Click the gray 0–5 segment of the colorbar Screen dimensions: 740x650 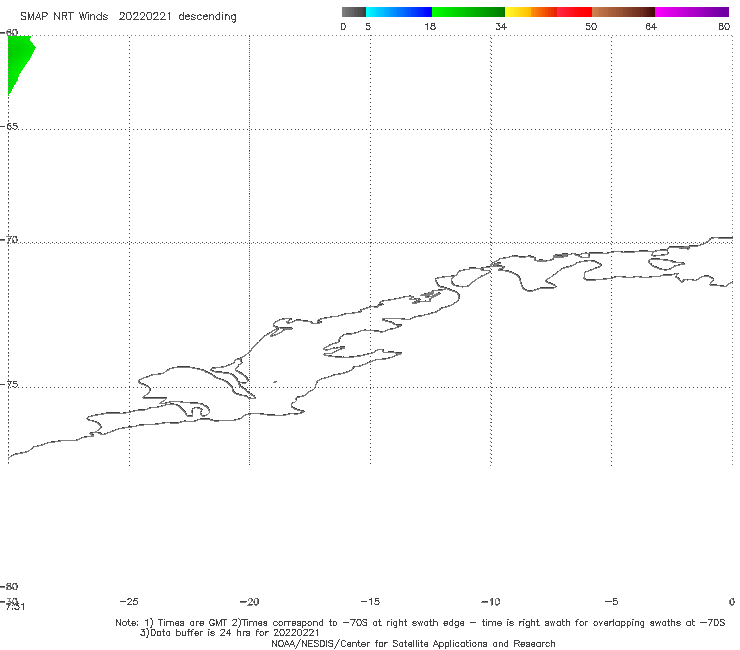point(353,12)
